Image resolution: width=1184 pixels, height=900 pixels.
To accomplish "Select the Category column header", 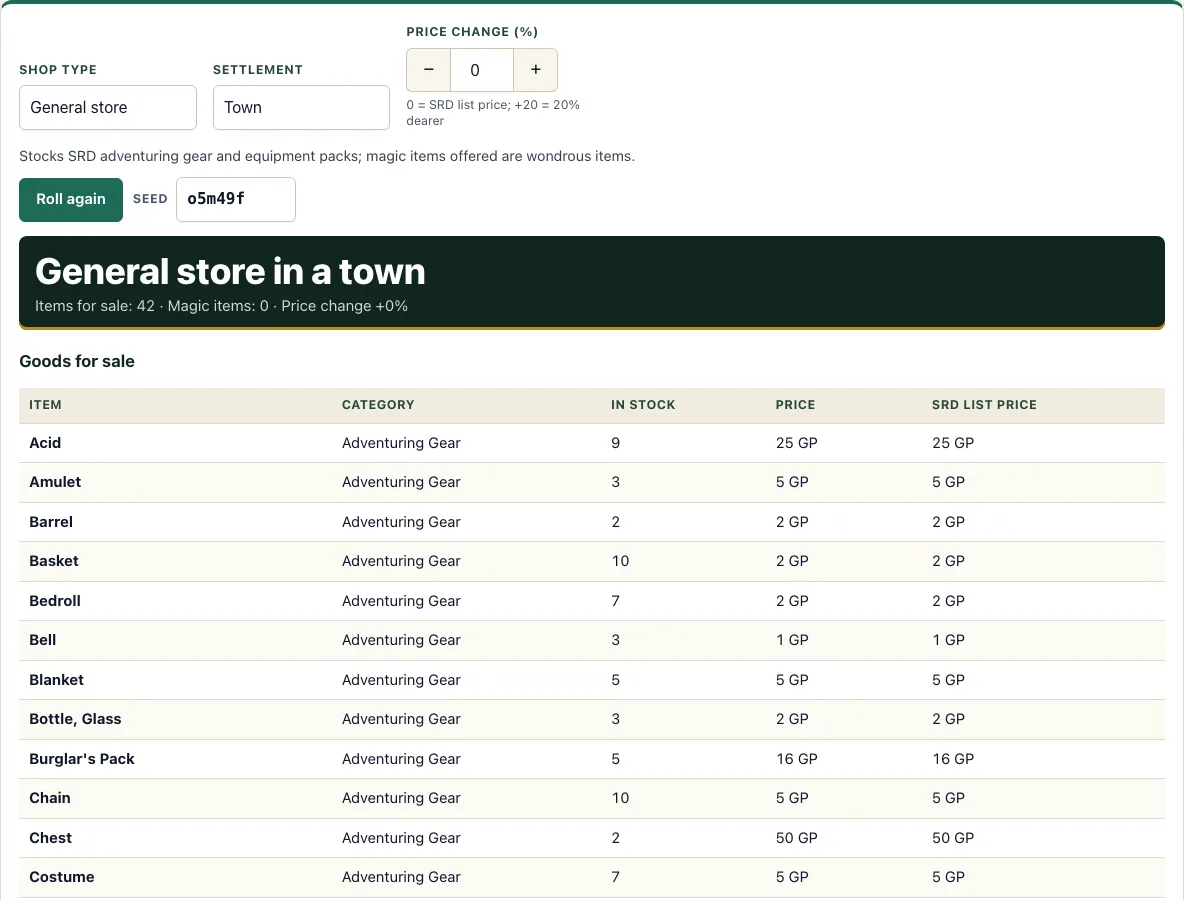I will [x=378, y=405].
